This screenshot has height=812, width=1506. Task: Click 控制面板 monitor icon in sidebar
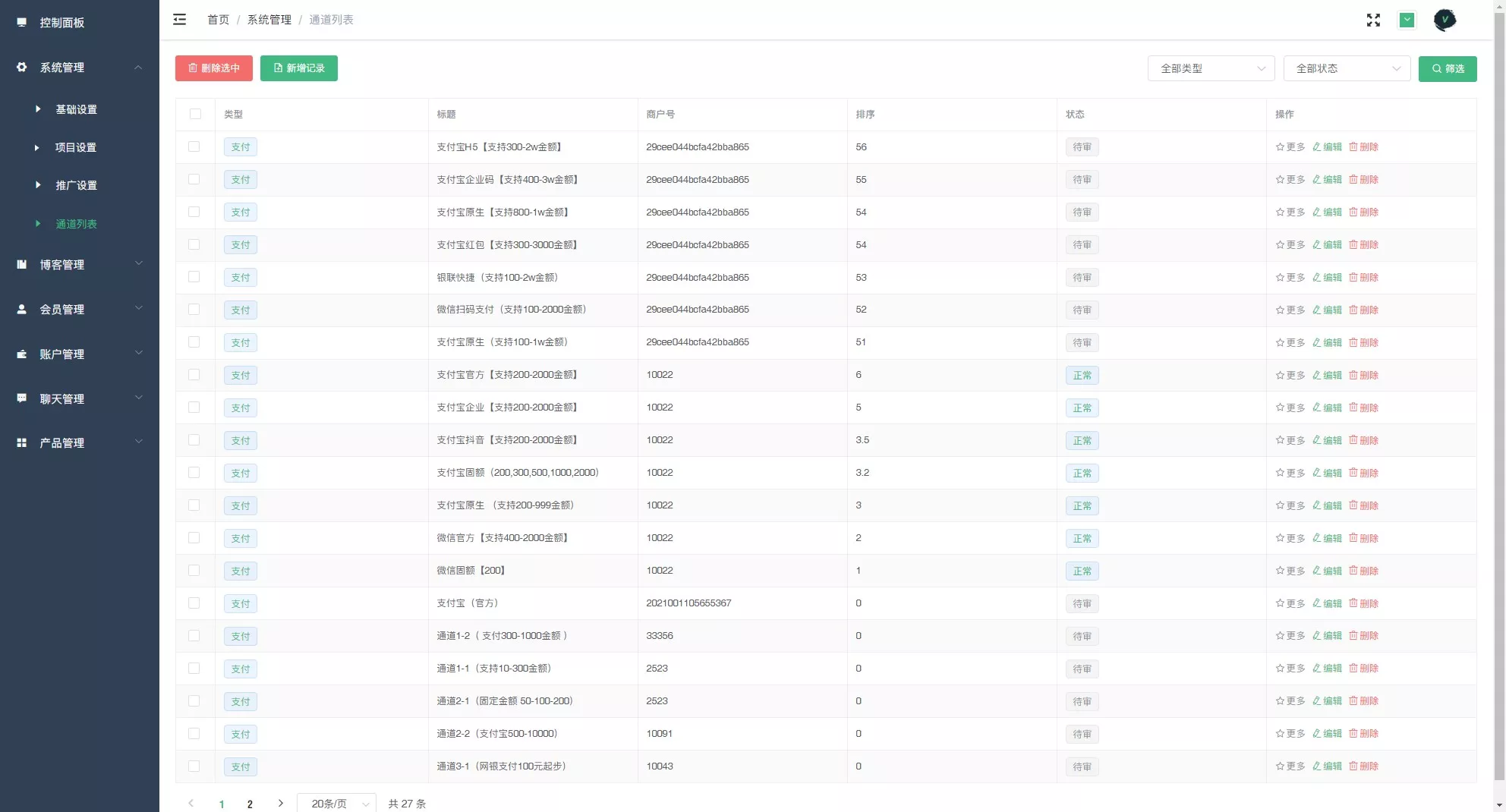click(x=22, y=23)
